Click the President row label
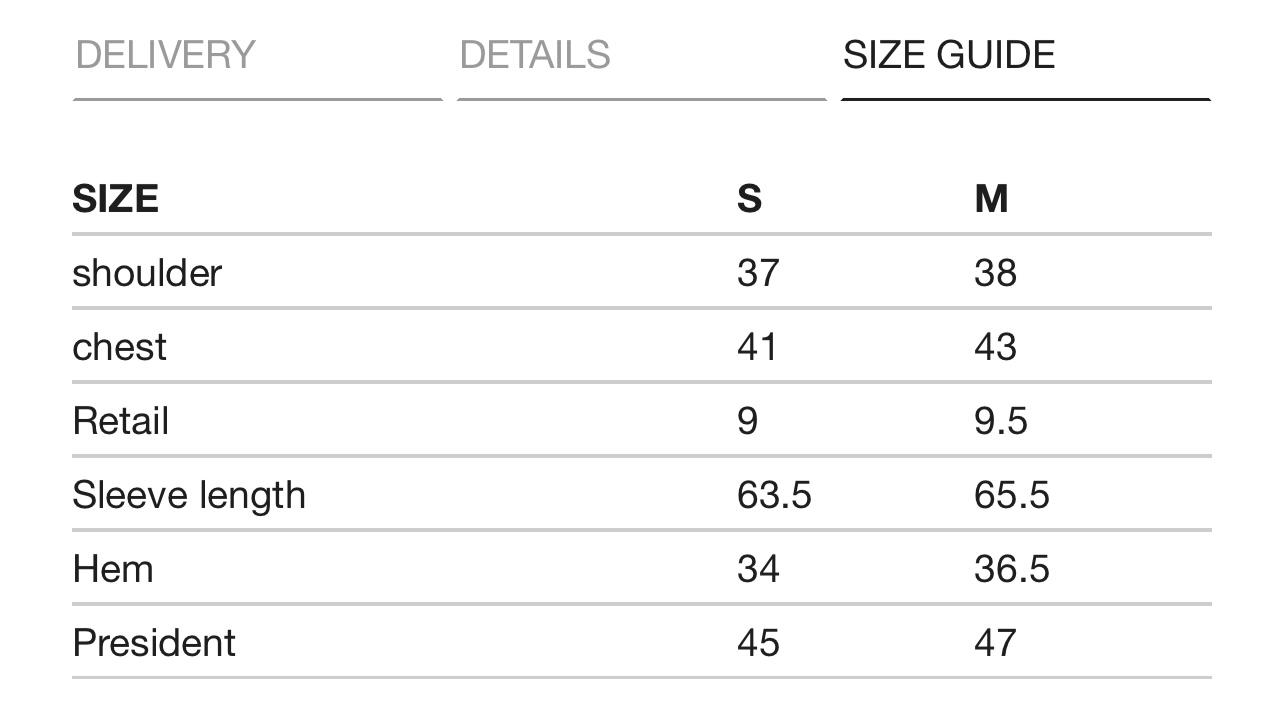Screen dimensions: 1284x726 point(154,643)
